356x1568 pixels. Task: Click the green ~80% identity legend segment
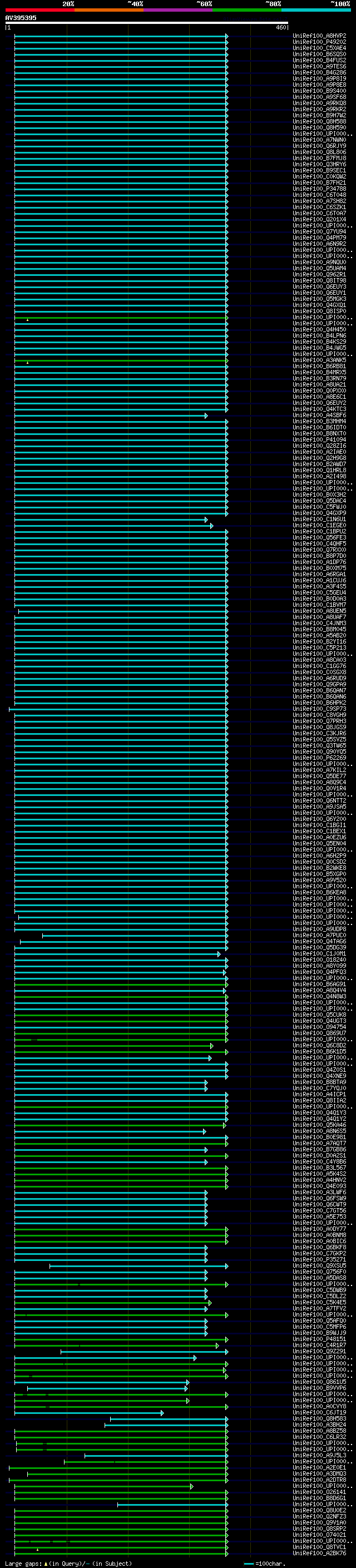tap(247, 10)
